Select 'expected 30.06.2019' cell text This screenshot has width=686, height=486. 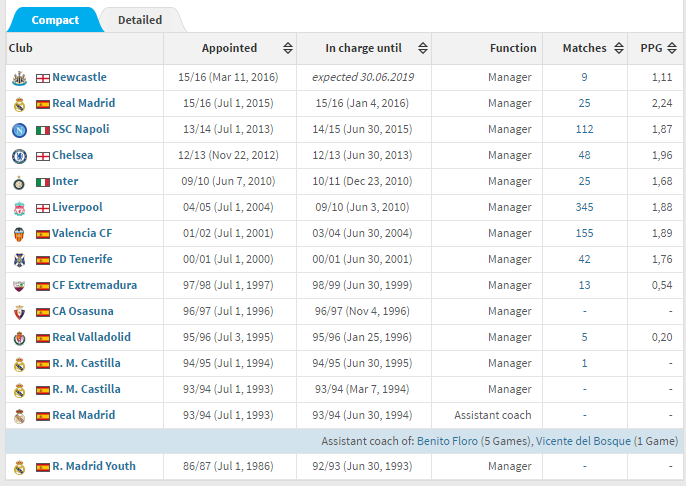click(363, 77)
